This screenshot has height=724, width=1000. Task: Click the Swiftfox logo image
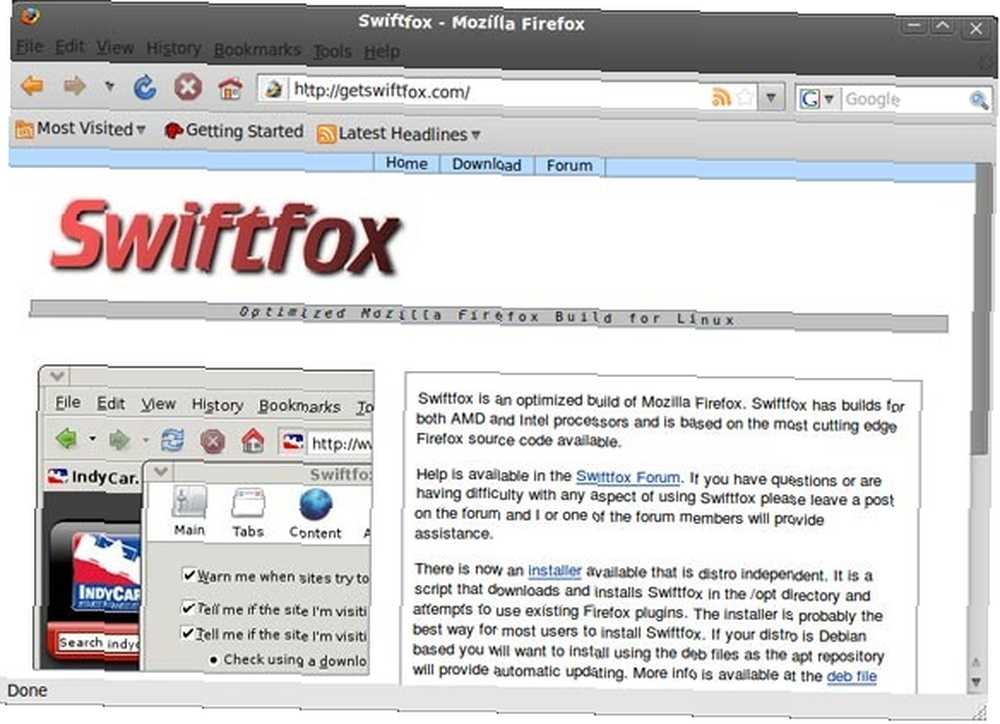click(228, 238)
